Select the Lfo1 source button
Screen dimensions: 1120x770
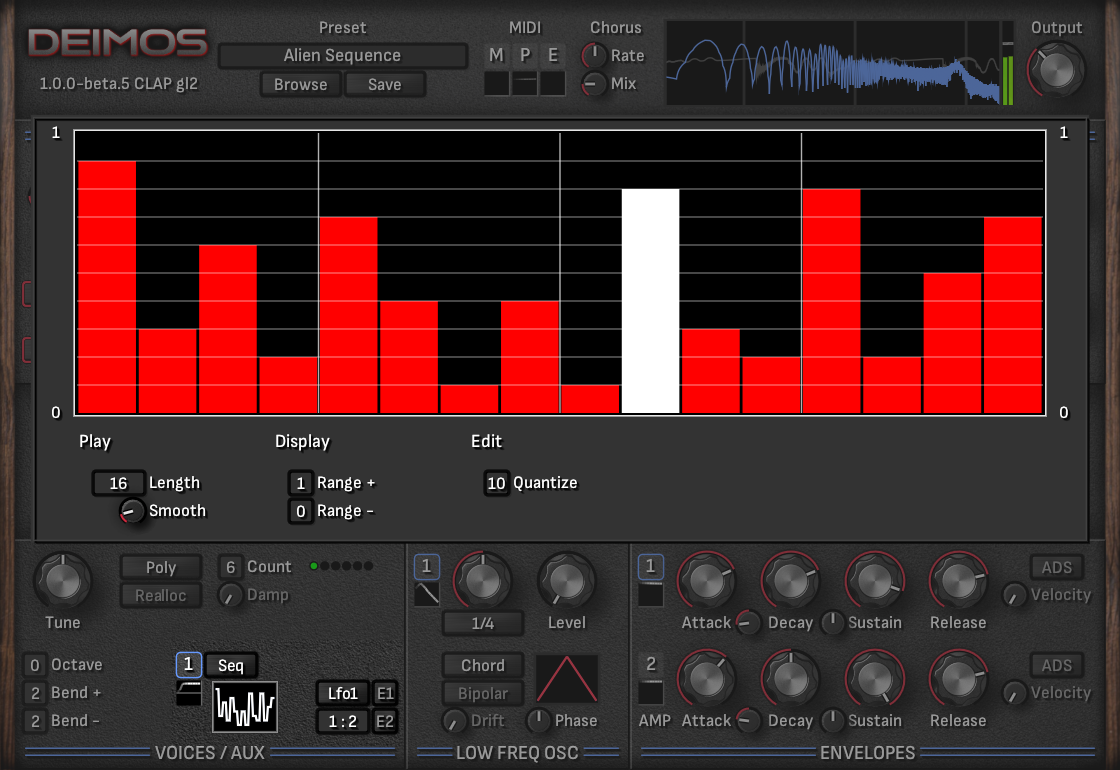point(343,694)
